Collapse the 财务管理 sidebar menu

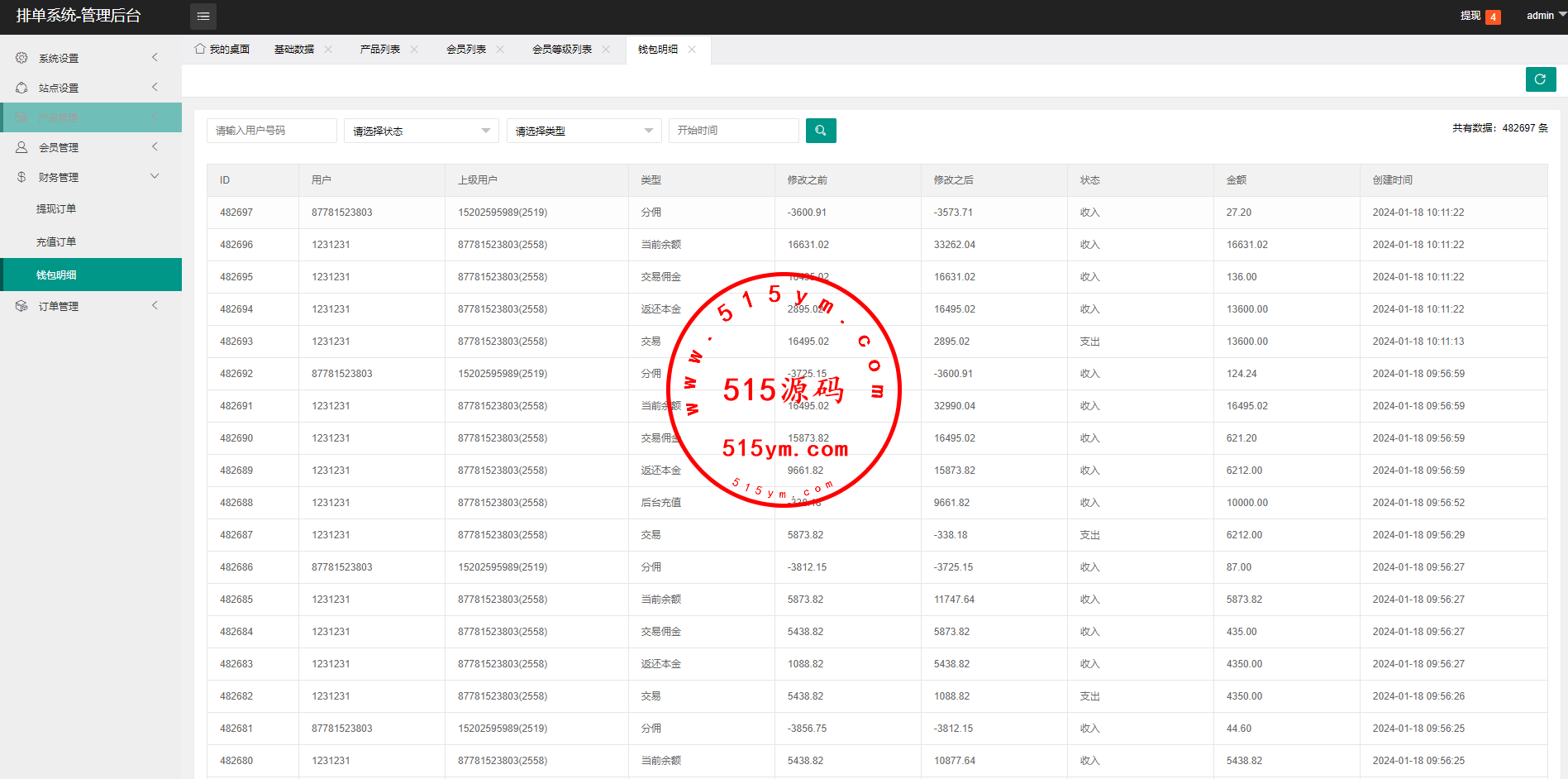point(155,176)
